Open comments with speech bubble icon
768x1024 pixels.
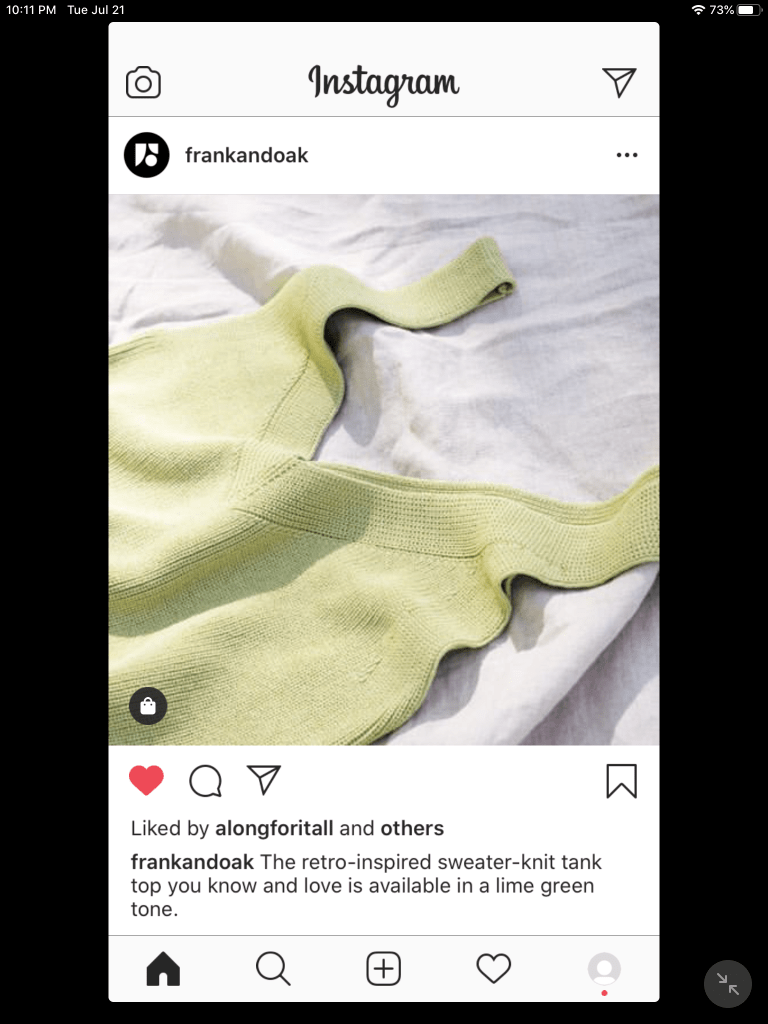coord(206,780)
